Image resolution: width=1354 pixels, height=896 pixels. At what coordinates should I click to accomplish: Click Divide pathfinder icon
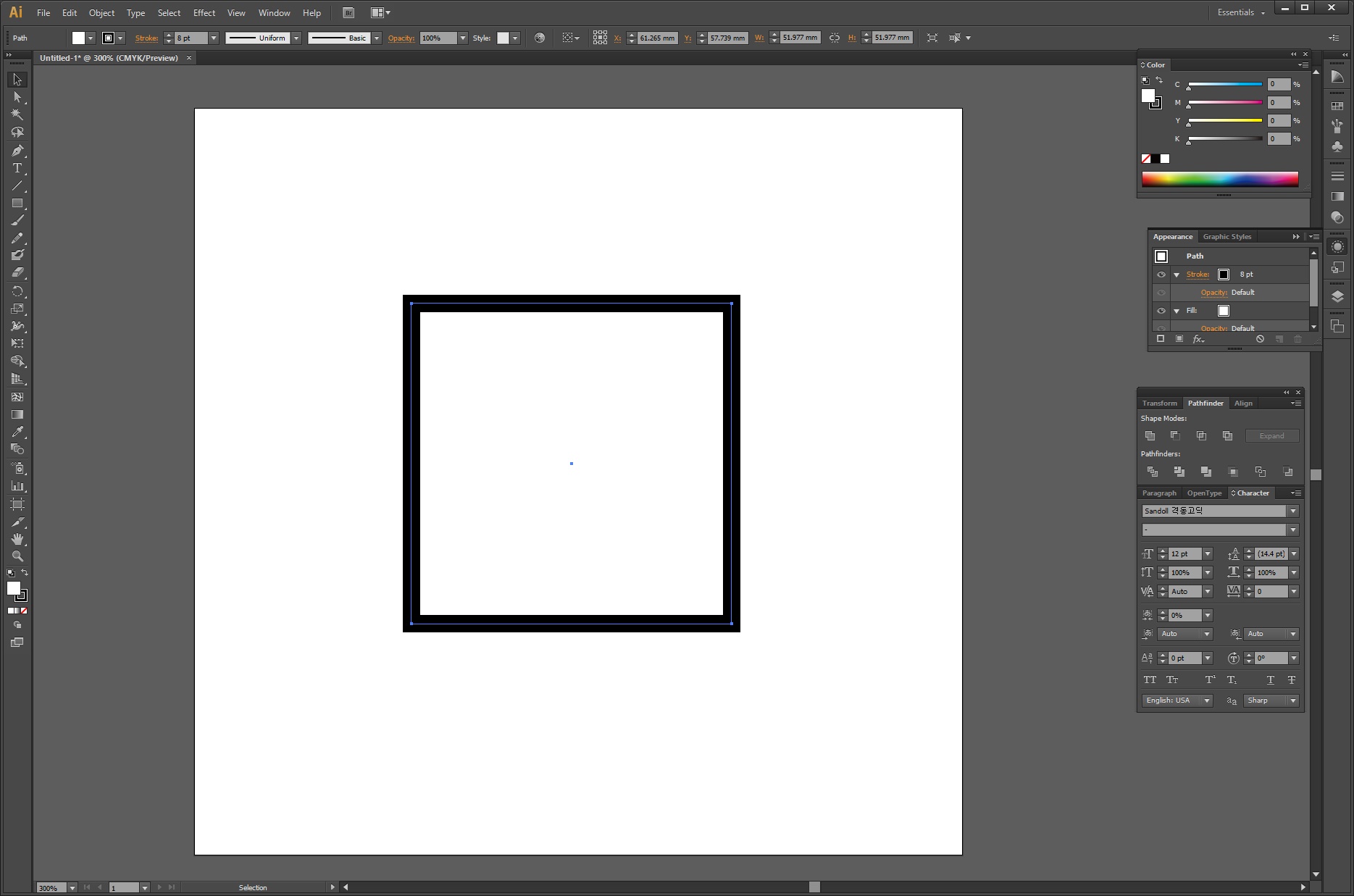tap(1152, 472)
